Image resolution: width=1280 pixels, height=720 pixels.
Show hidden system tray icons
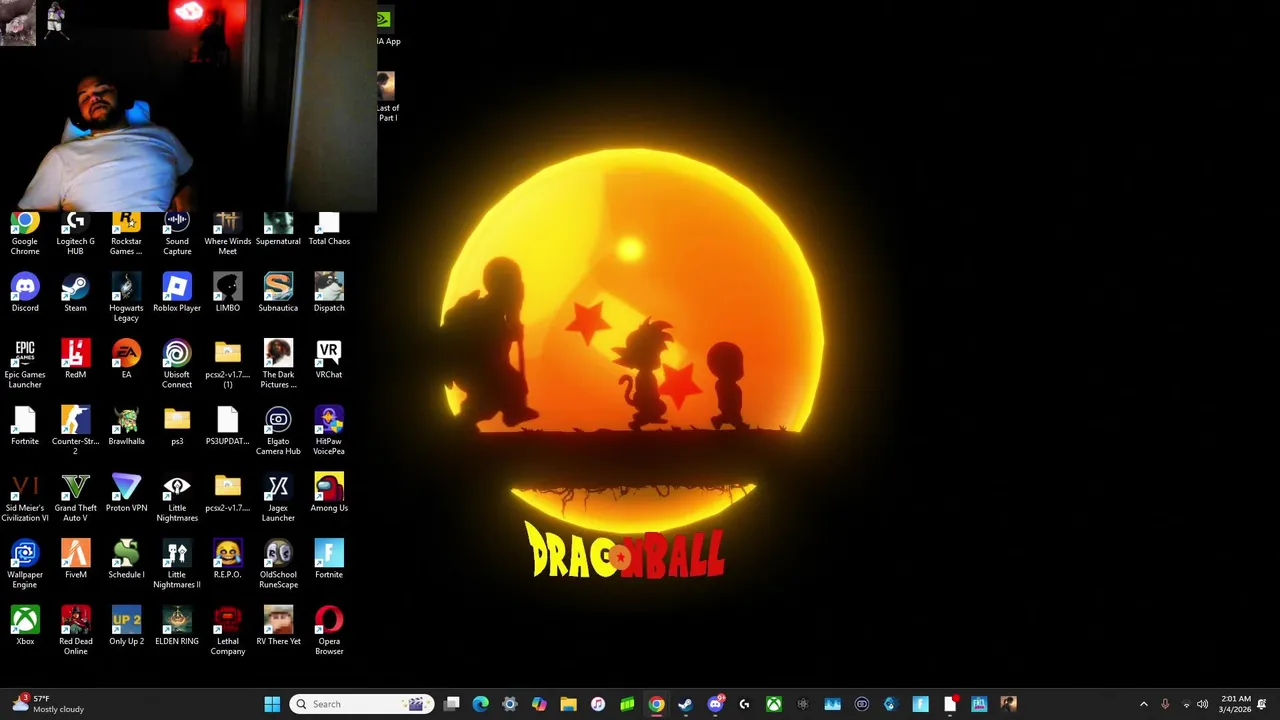[x=1144, y=704]
